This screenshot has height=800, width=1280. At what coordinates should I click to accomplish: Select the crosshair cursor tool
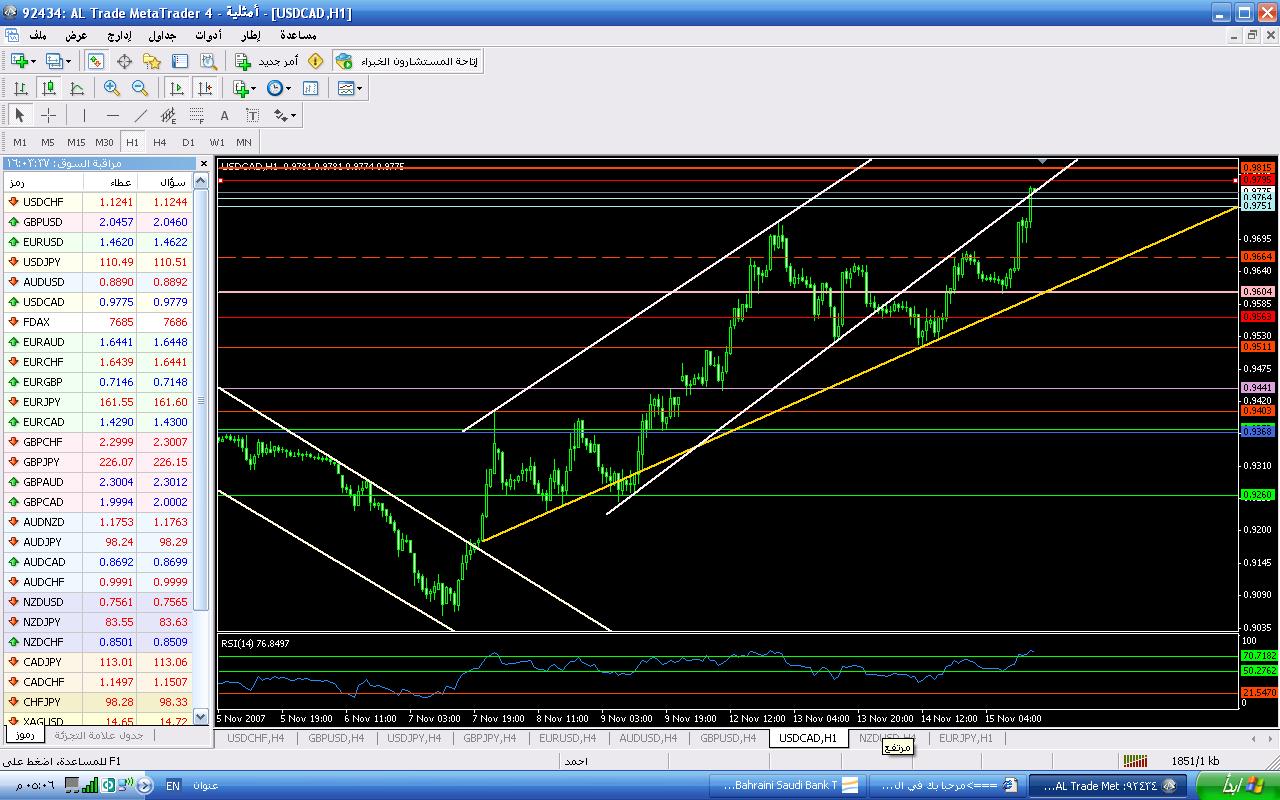point(48,115)
